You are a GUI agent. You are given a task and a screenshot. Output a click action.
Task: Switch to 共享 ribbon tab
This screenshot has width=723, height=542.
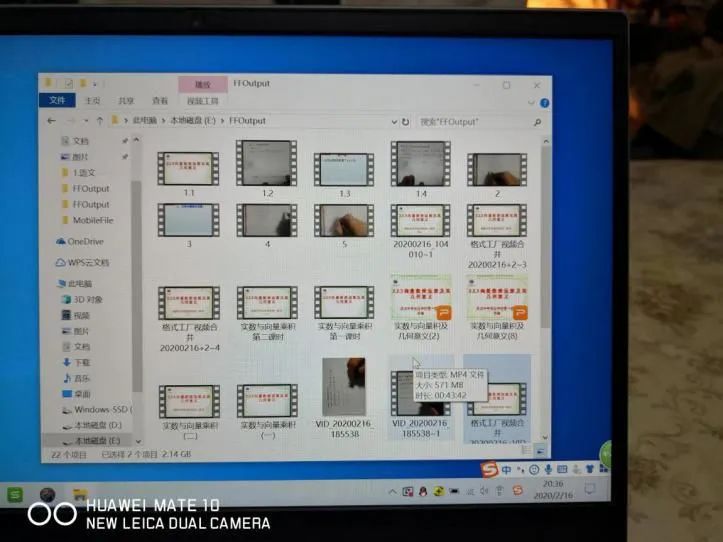(125, 101)
